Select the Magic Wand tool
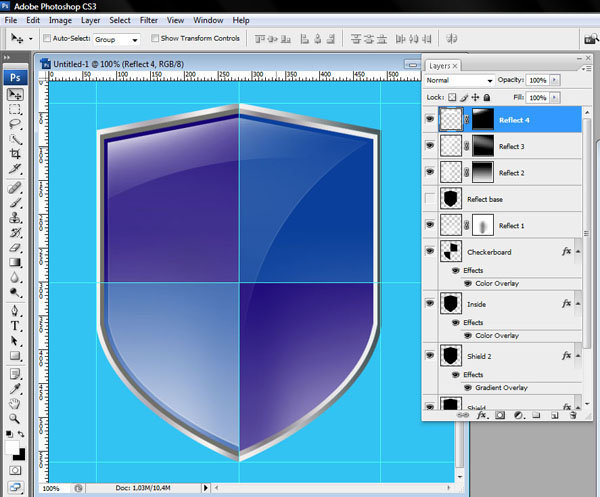Viewport: 600px width, 497px height. pos(15,139)
